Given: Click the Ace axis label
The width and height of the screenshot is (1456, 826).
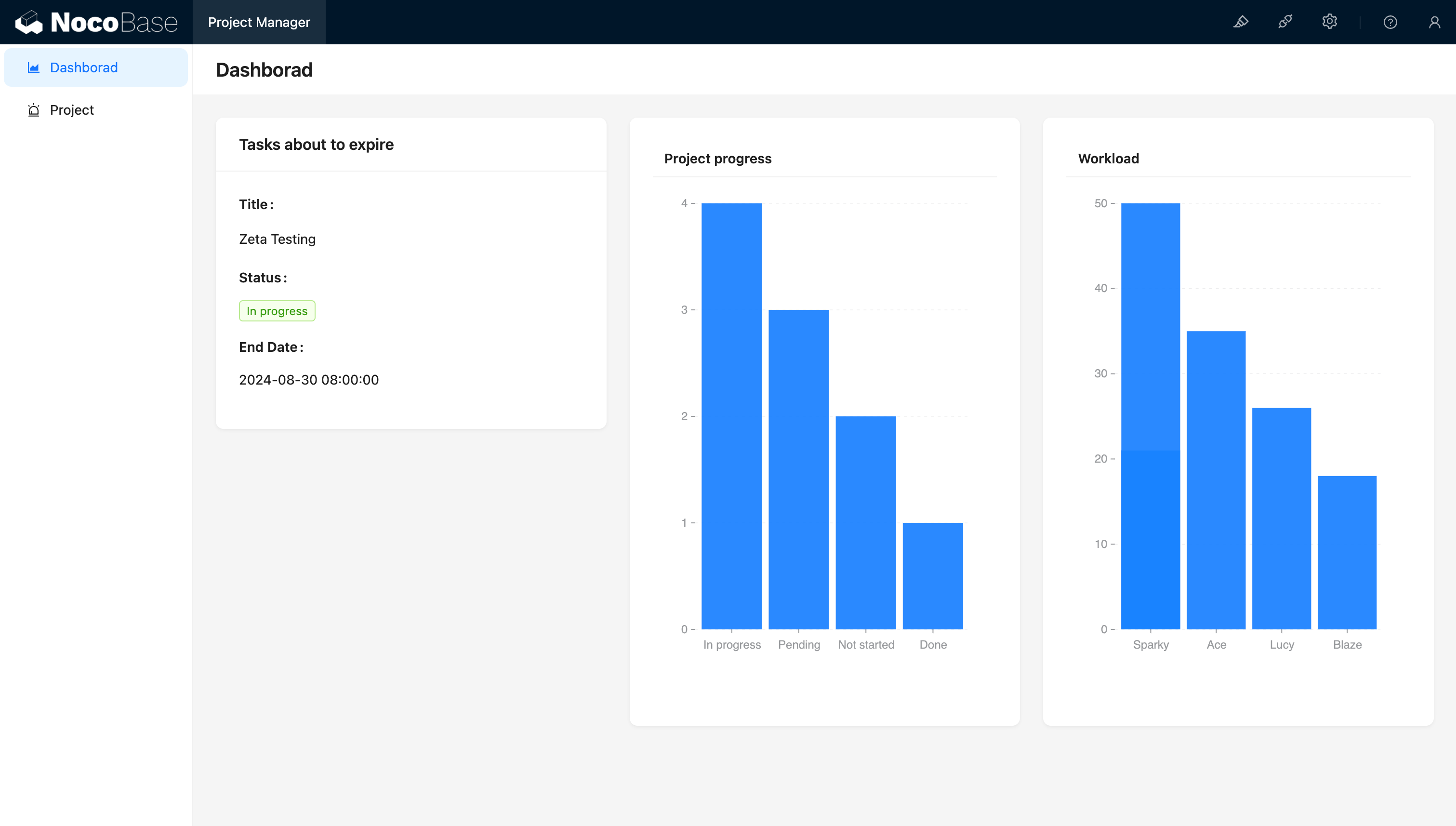Looking at the screenshot, I should [x=1216, y=644].
